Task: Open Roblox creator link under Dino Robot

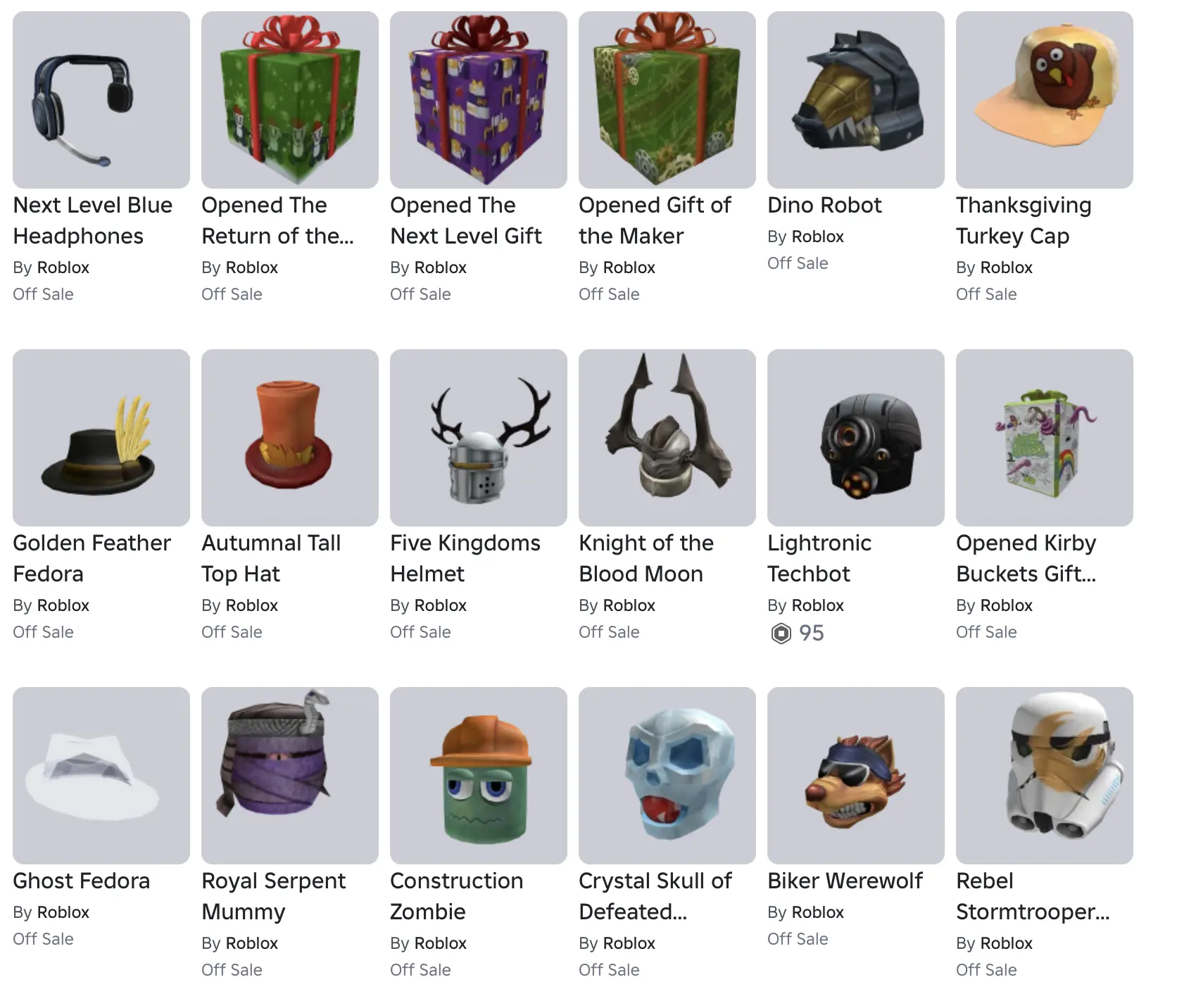Action: click(817, 237)
